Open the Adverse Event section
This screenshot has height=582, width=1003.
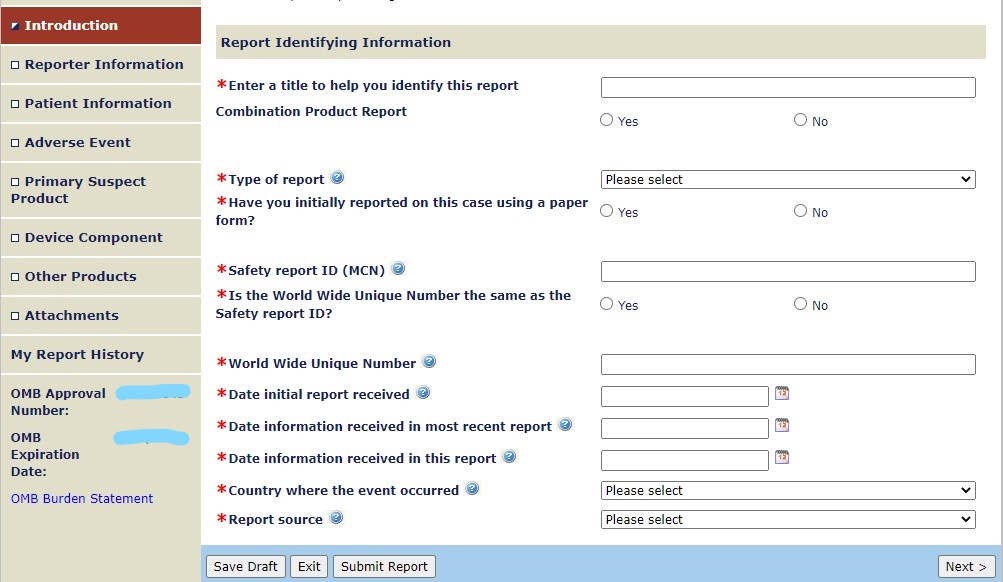(77, 143)
